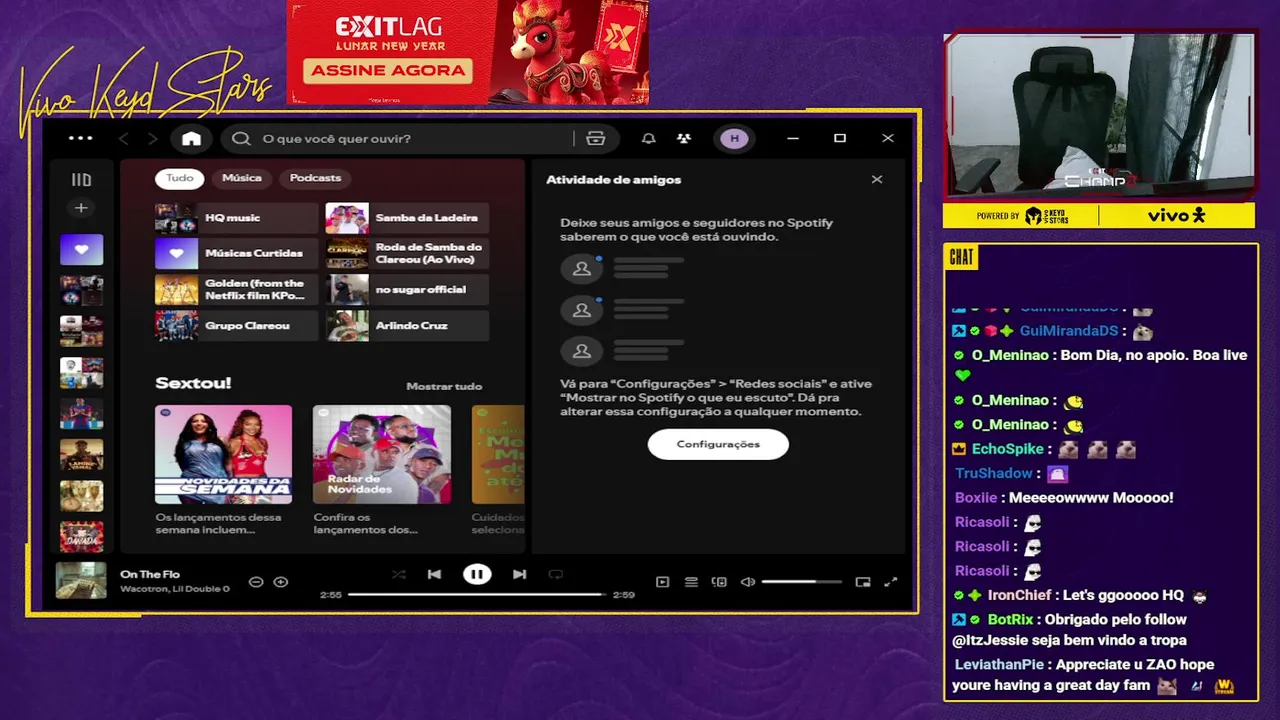Click IronChief chat message
The image size is (1280, 720).
1081,595
